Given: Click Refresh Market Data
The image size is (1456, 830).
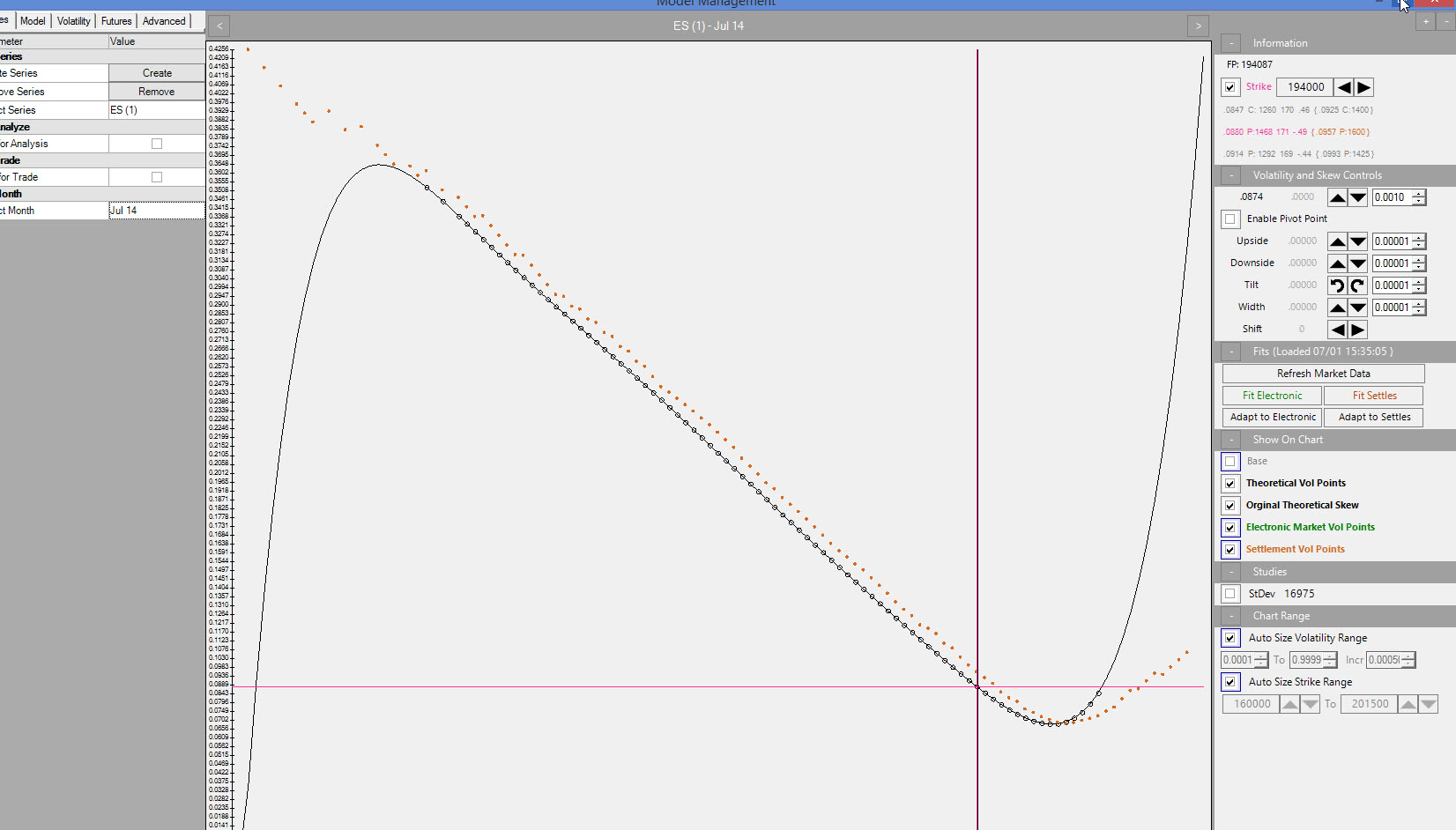Looking at the screenshot, I should [x=1323, y=374].
